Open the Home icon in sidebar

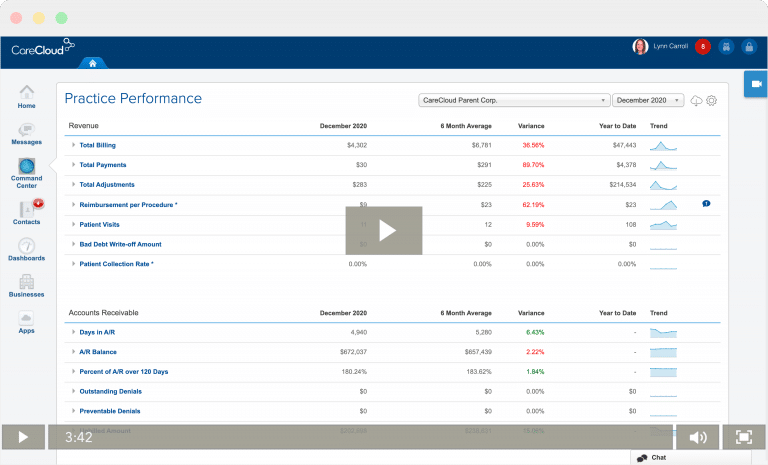coord(27,93)
